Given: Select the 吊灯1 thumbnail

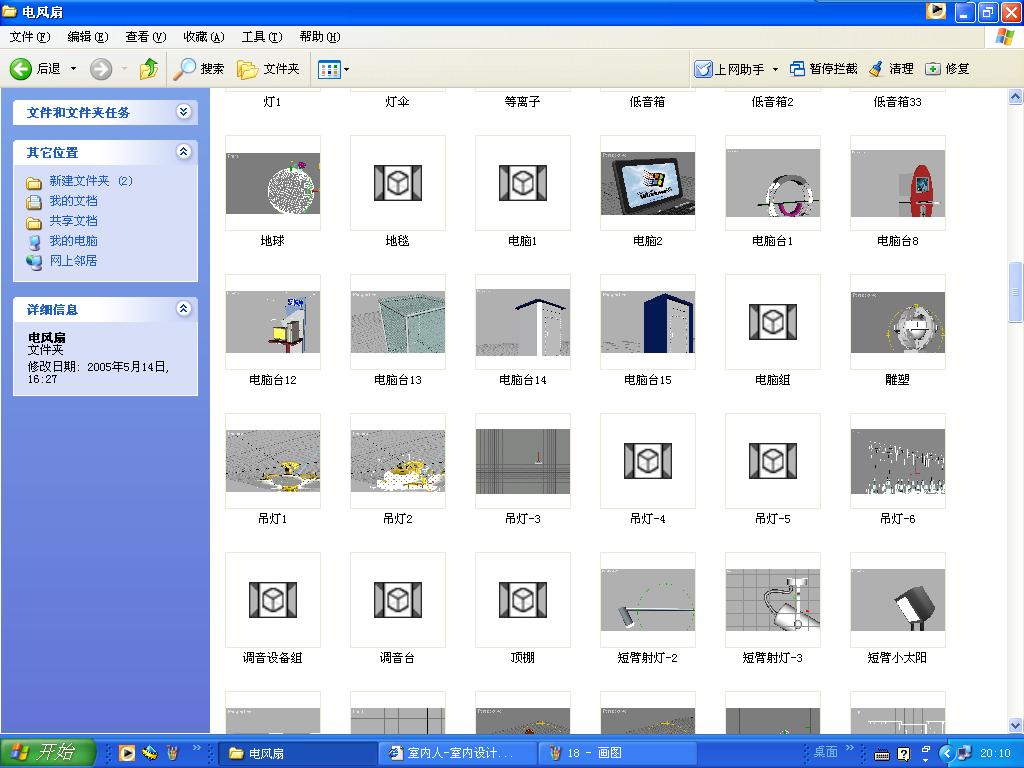Looking at the screenshot, I should click(x=273, y=461).
